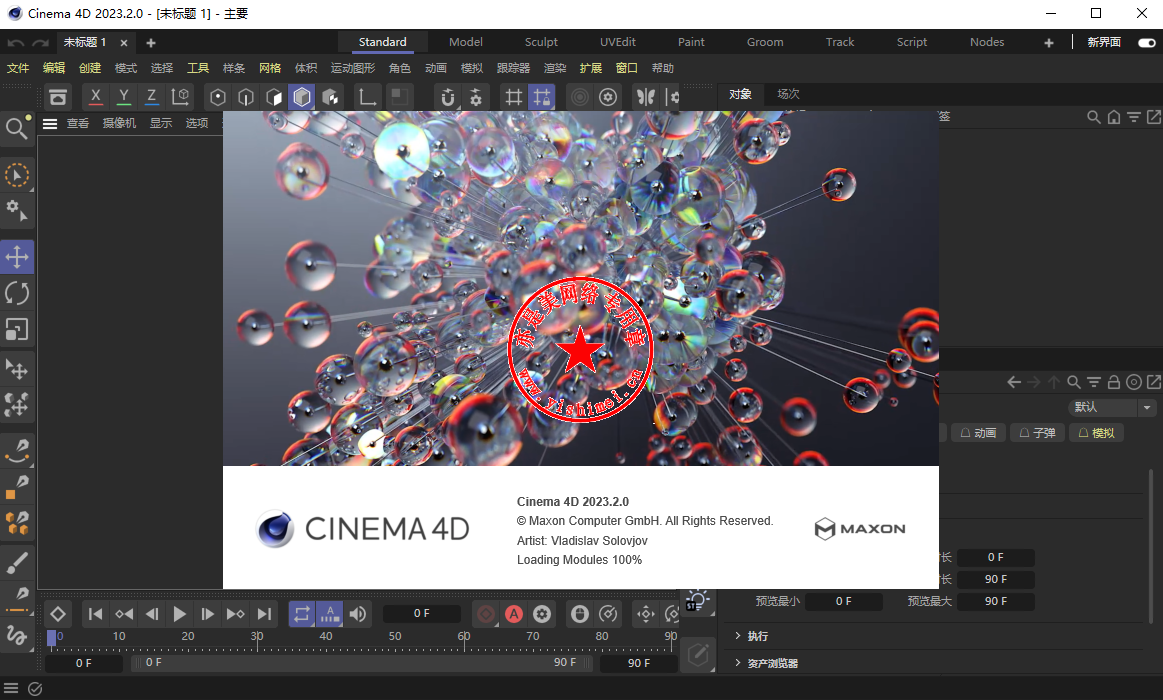Toggle the sound speaker icon
The image size is (1163, 700).
[x=358, y=614]
